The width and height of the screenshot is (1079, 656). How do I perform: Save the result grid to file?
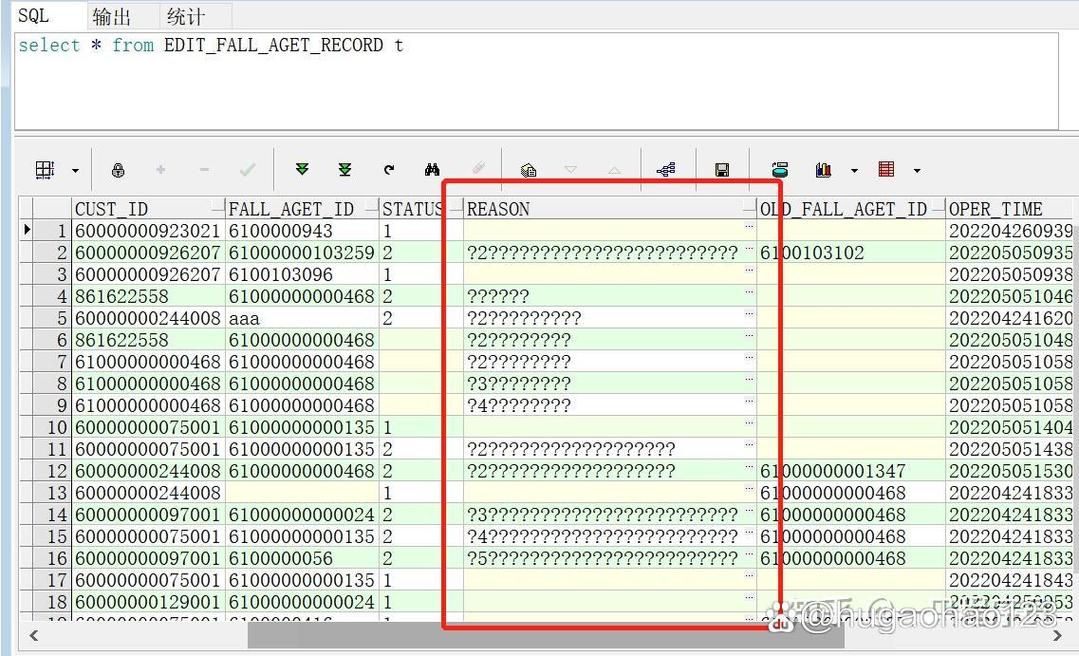pos(720,168)
